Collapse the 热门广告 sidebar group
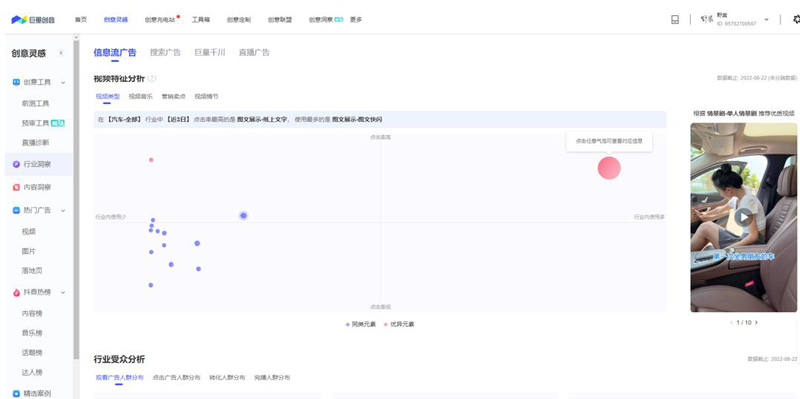The height and width of the screenshot is (399, 800). pyautogui.click(x=63, y=210)
